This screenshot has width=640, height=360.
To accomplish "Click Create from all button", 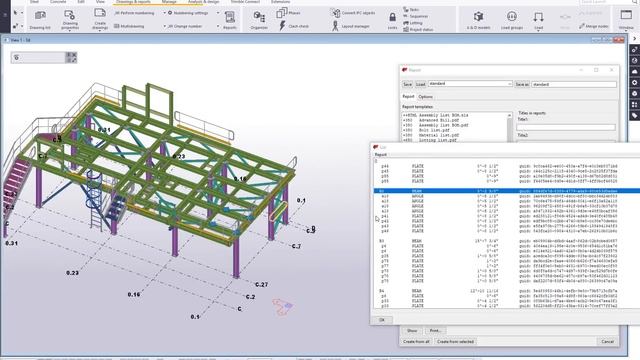I will click(416, 341).
